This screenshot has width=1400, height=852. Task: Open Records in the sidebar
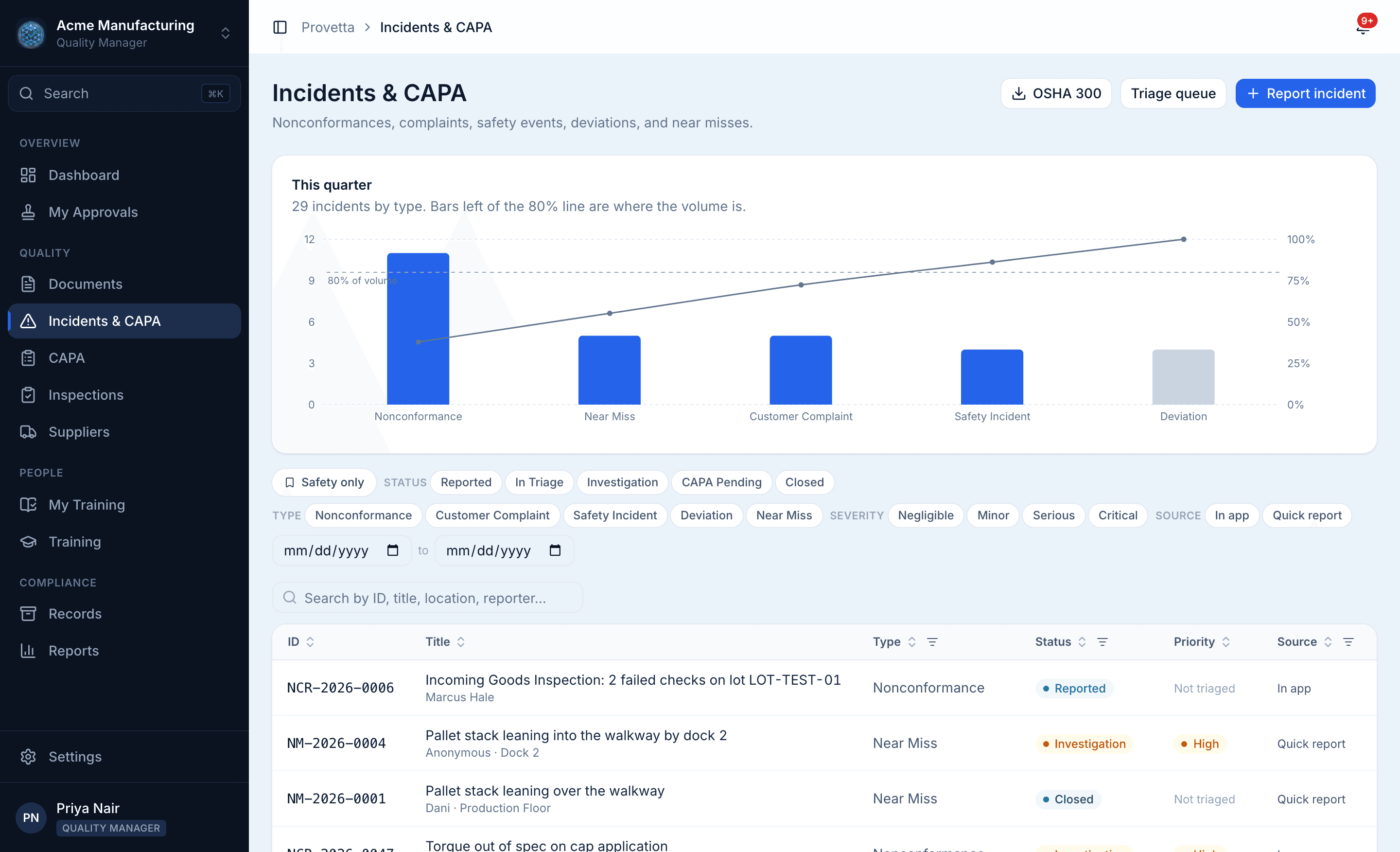click(124, 613)
